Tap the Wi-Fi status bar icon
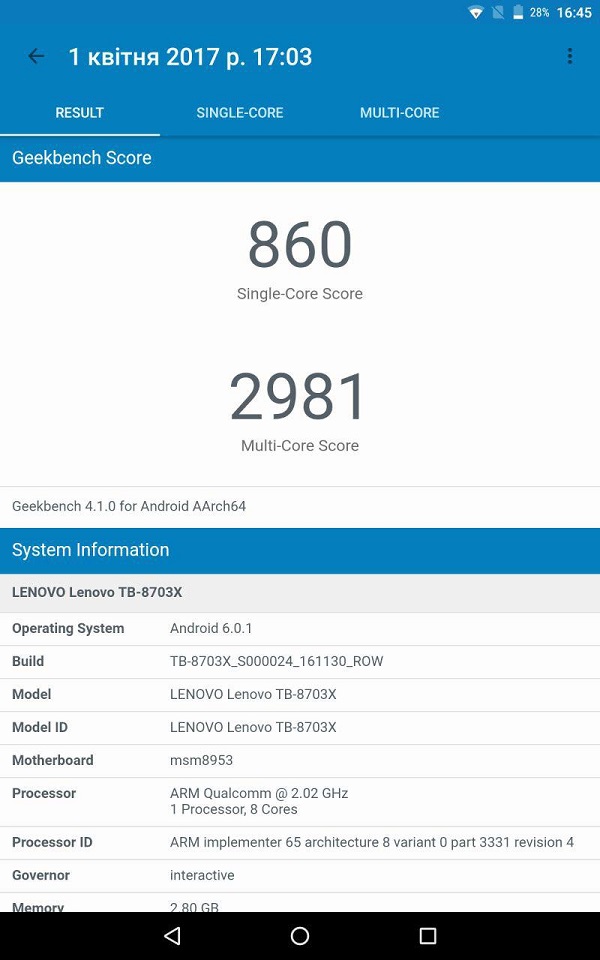The image size is (600, 960). pyautogui.click(x=476, y=13)
